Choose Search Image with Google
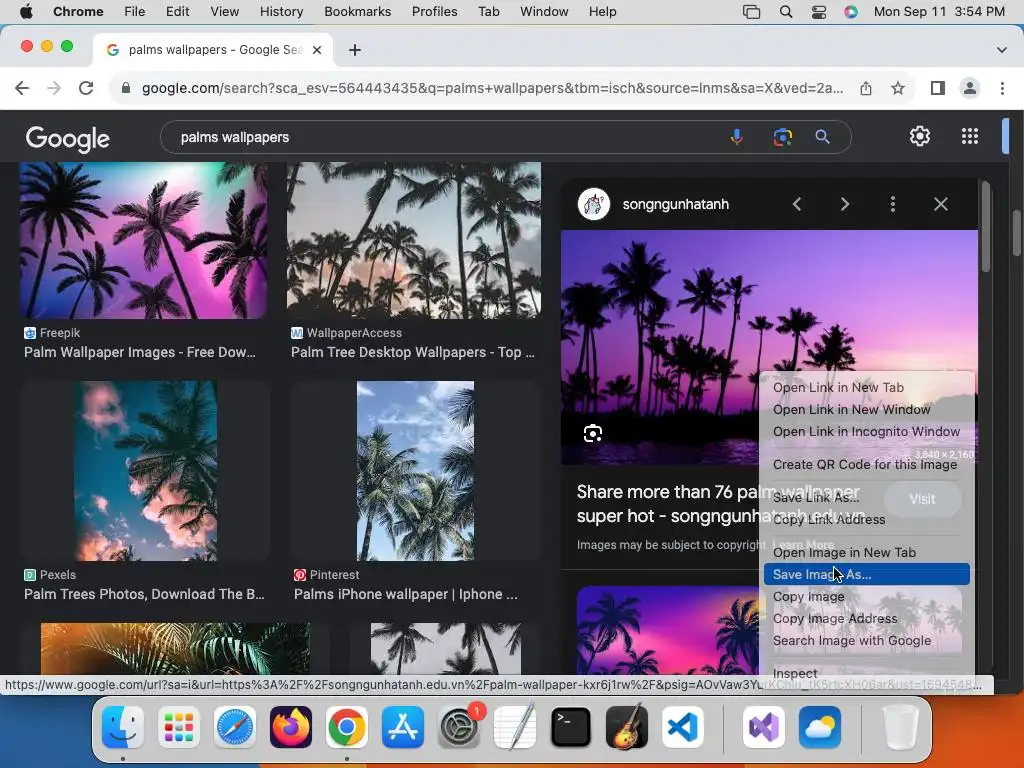 (867, 641)
